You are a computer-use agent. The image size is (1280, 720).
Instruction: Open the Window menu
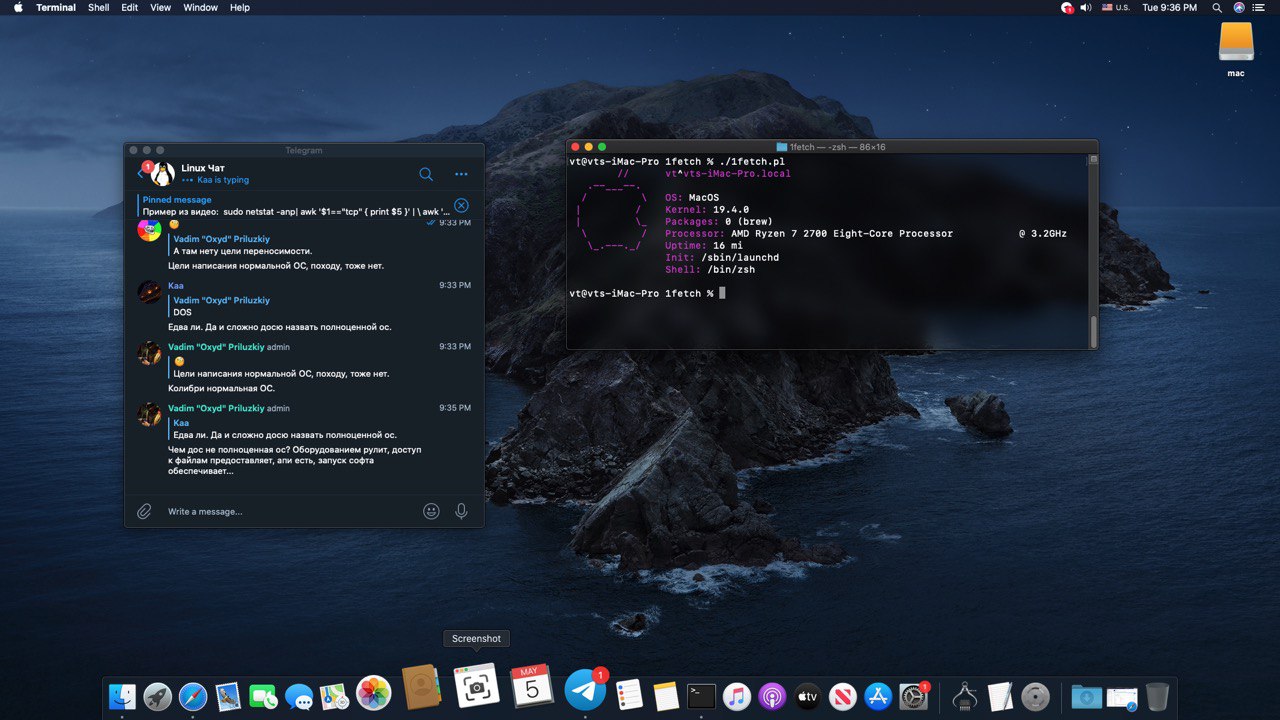(x=200, y=7)
